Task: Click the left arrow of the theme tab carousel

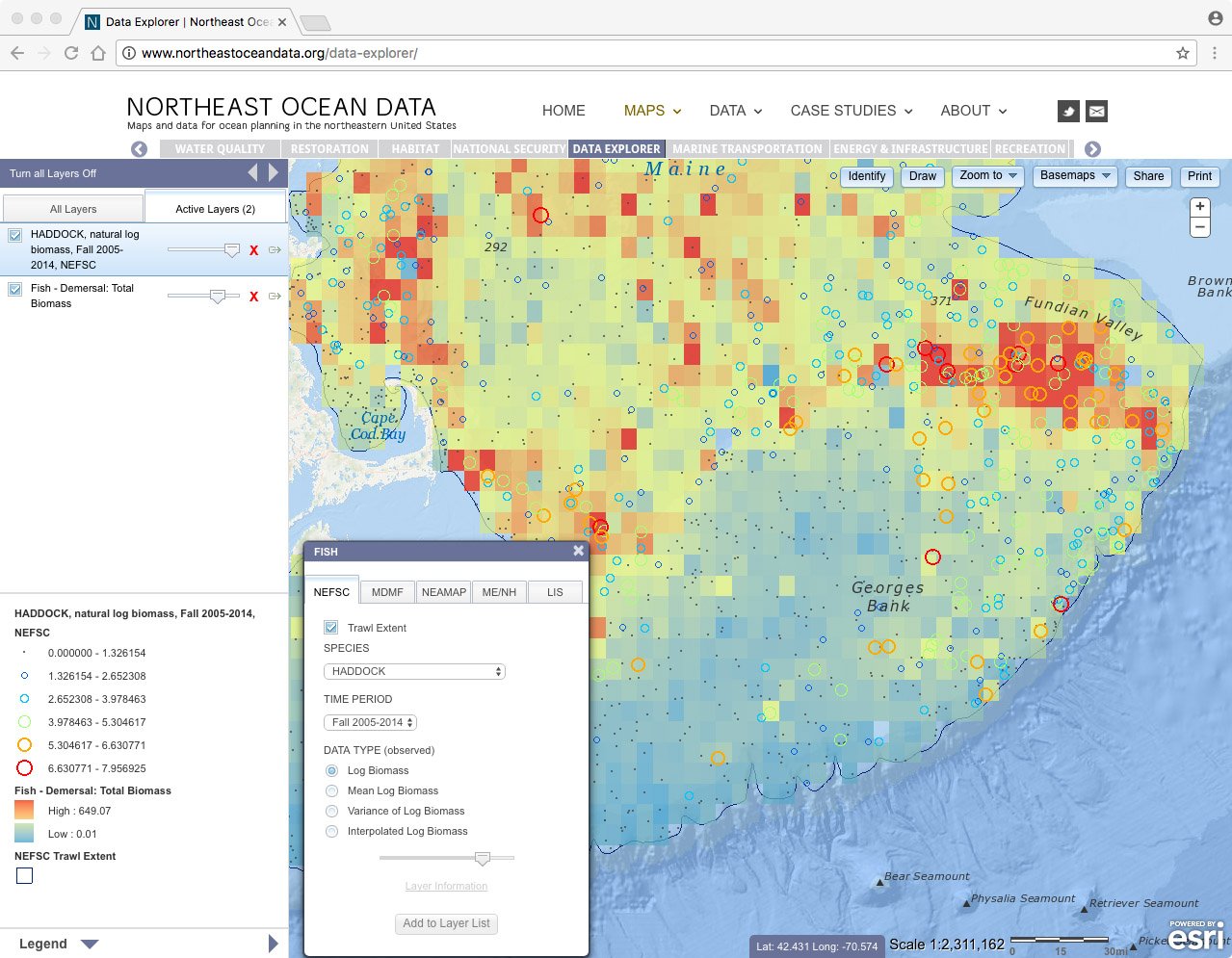Action: (x=140, y=149)
